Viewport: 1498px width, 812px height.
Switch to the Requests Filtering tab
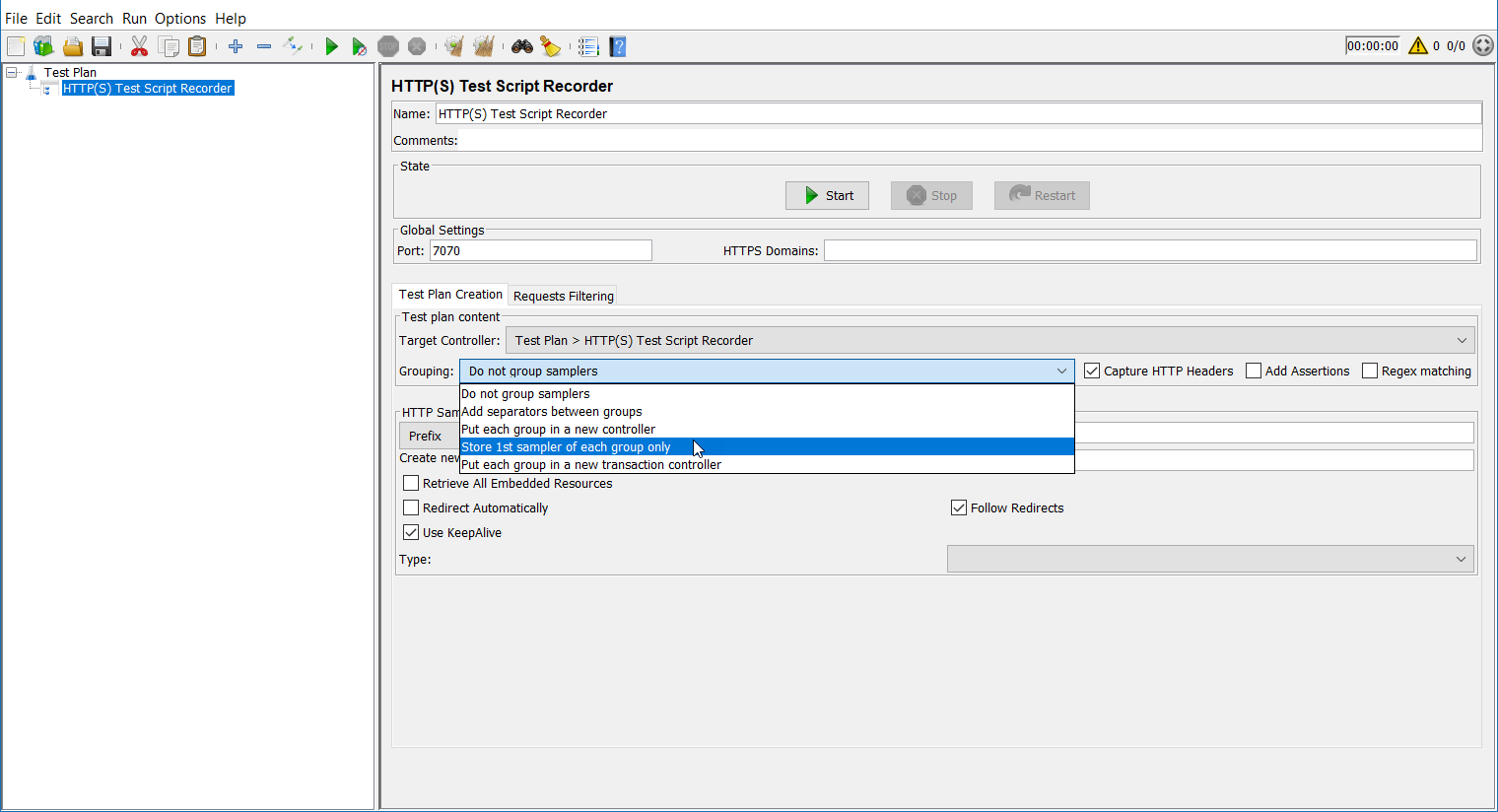coord(564,296)
